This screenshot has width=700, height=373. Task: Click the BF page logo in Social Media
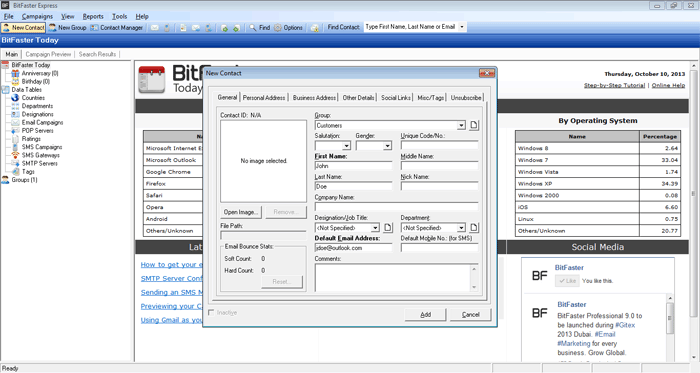(x=539, y=276)
